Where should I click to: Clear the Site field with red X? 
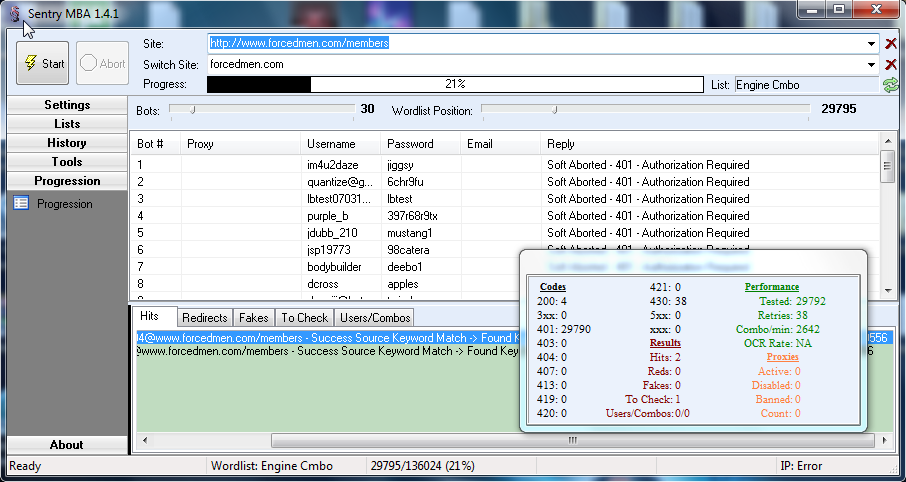tap(891, 44)
